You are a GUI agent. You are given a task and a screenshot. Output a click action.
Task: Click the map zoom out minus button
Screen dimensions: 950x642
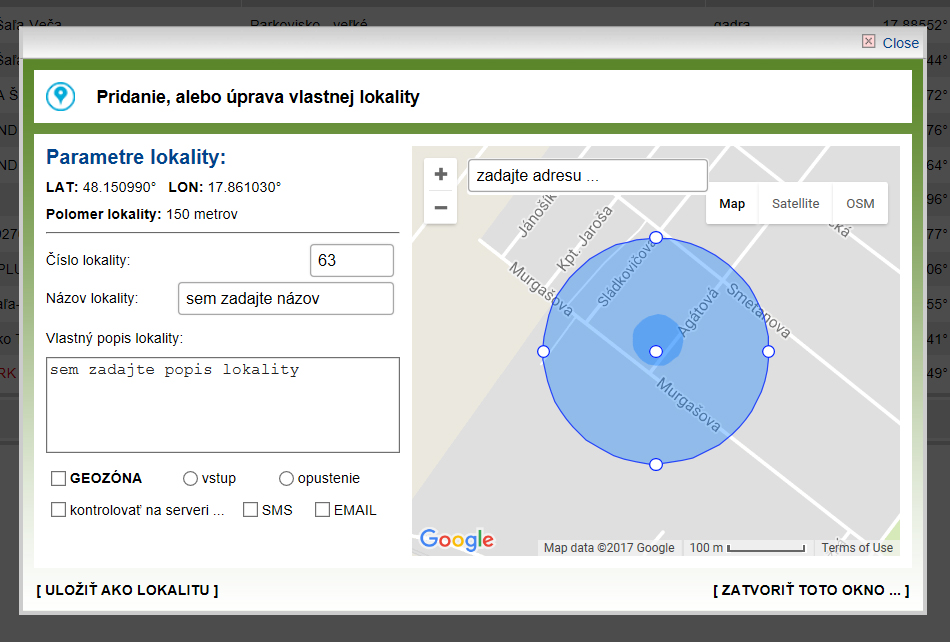(440, 208)
